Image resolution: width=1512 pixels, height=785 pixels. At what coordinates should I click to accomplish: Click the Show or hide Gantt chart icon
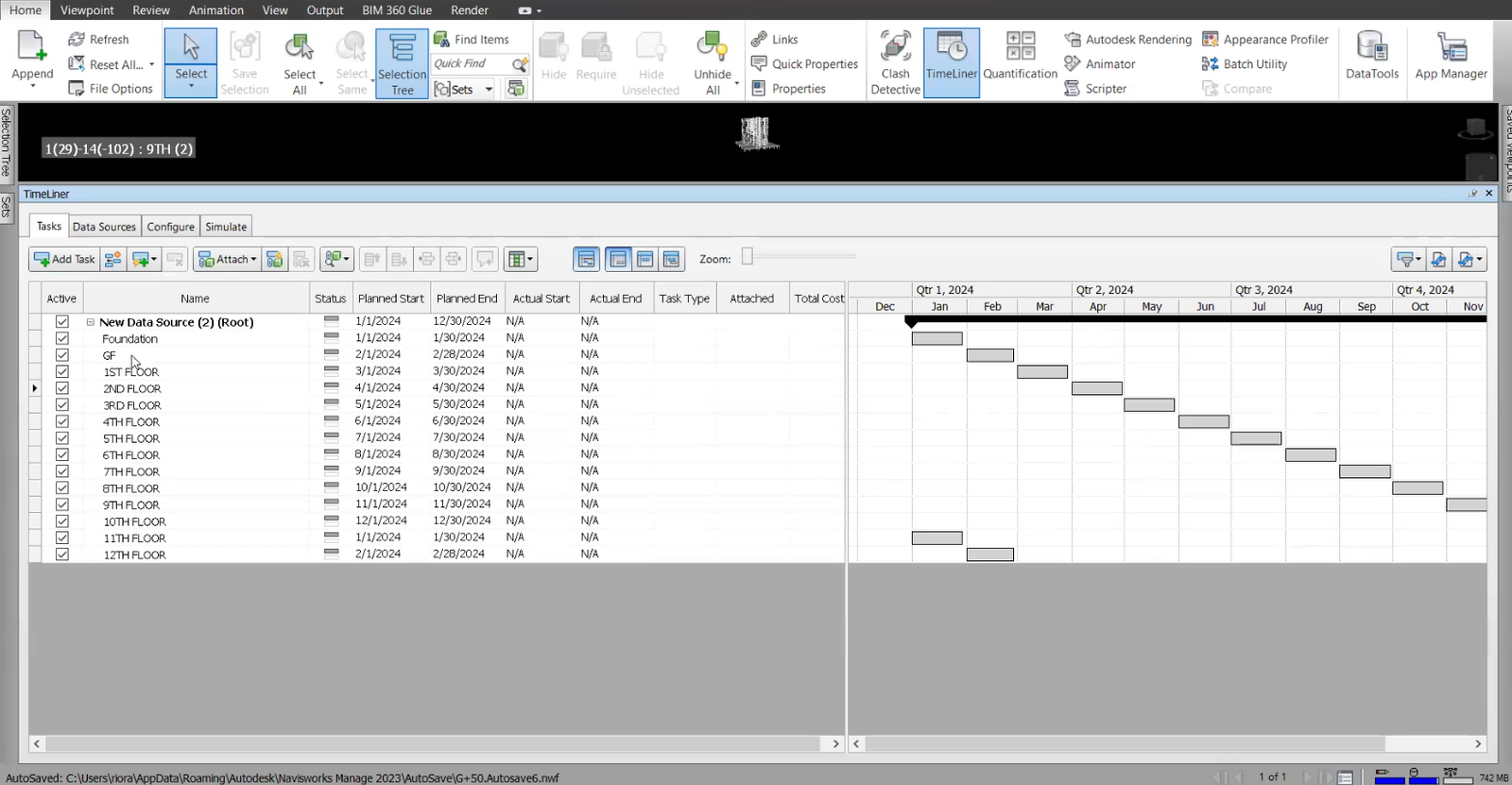pyautogui.click(x=587, y=259)
